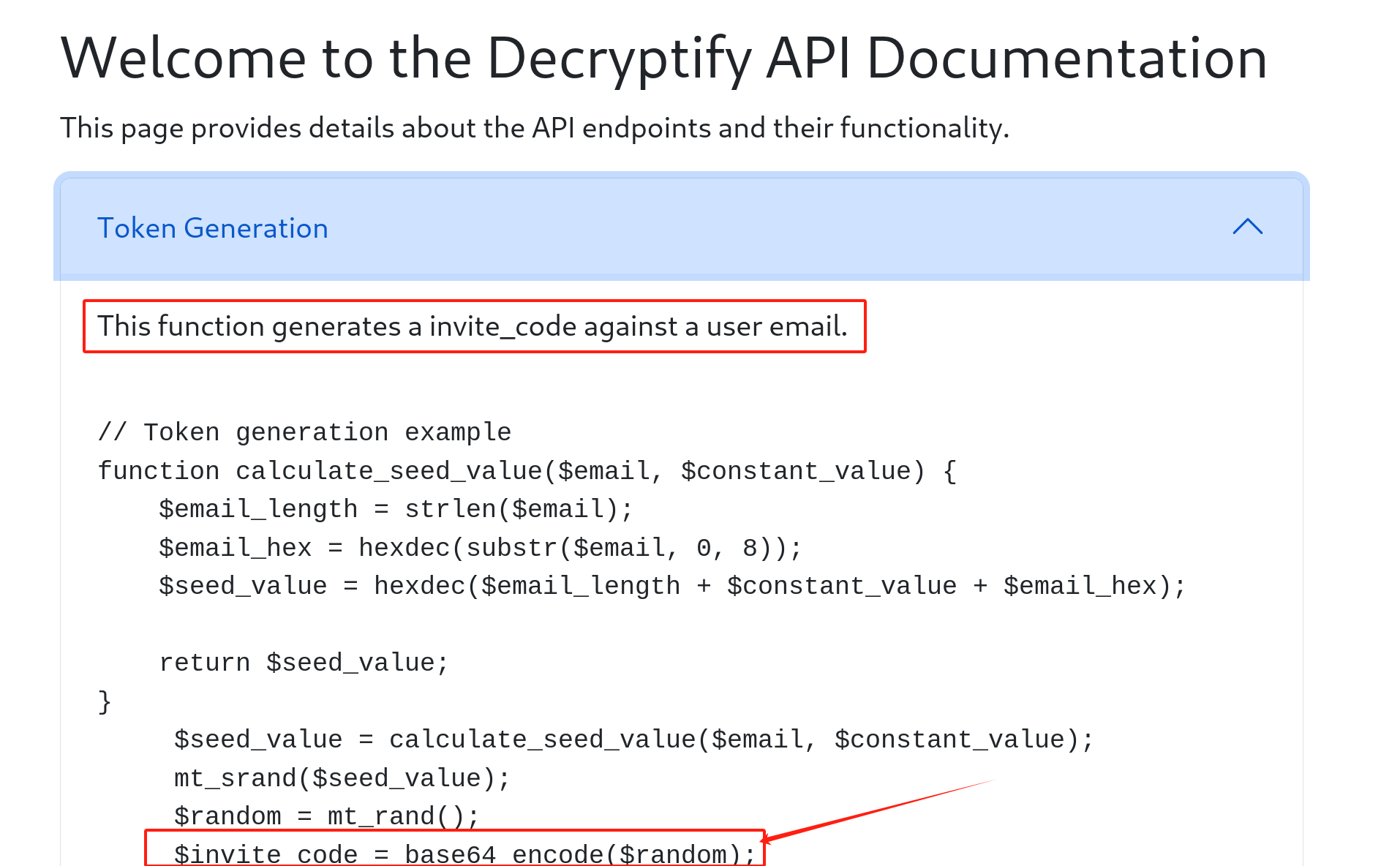Select the strlen($email) code statement
Screen dimensions: 1400x866
tap(395, 508)
